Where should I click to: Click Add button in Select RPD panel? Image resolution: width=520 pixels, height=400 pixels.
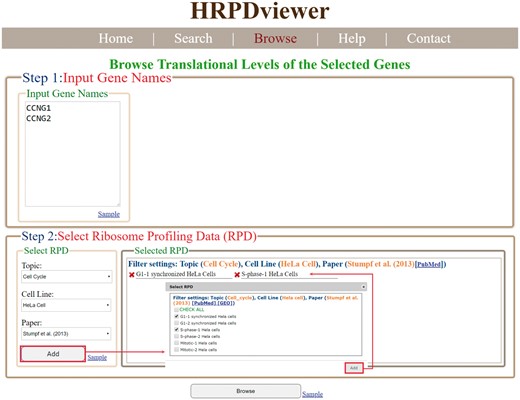53,354
